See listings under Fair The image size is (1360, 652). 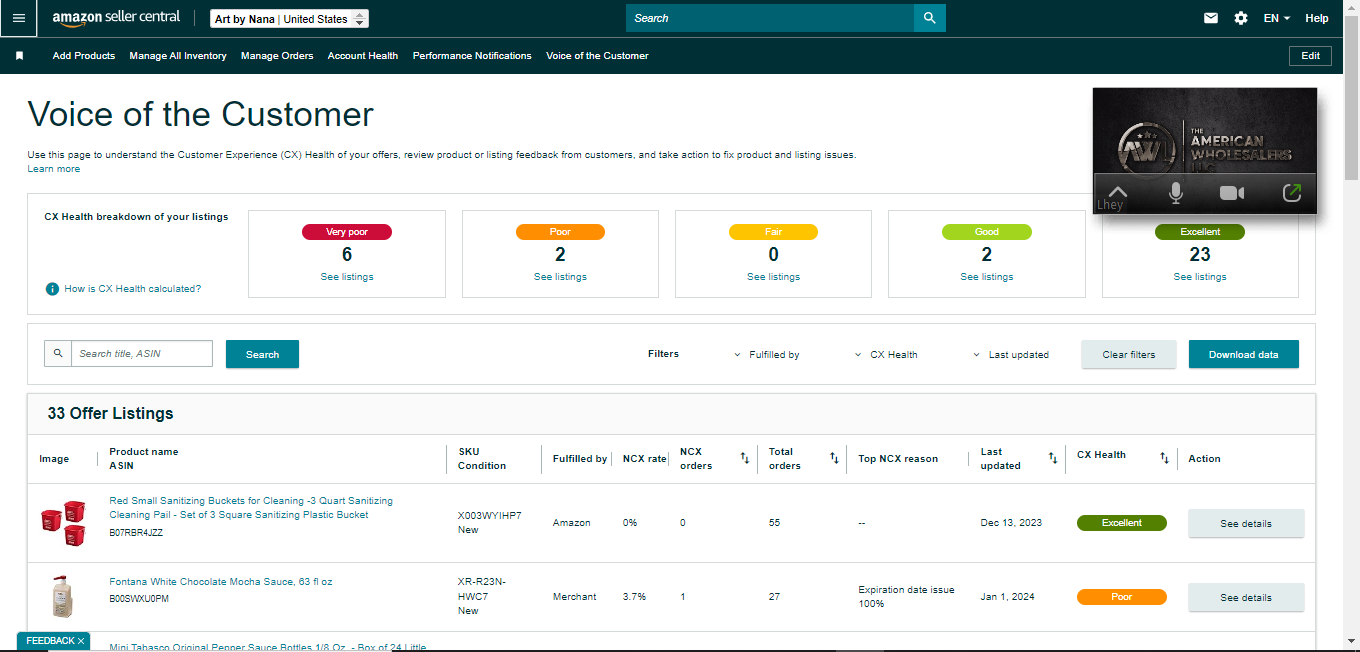point(773,277)
